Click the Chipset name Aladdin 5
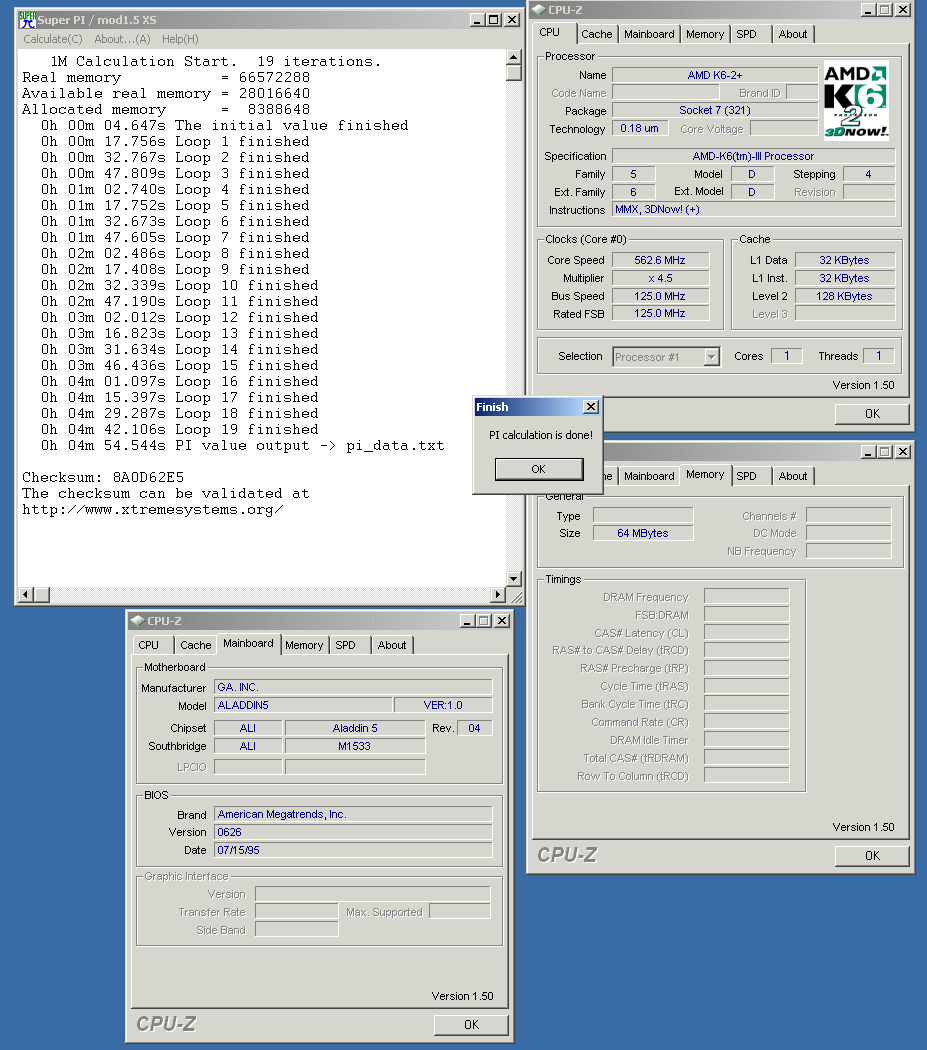The image size is (927, 1050). click(355, 728)
